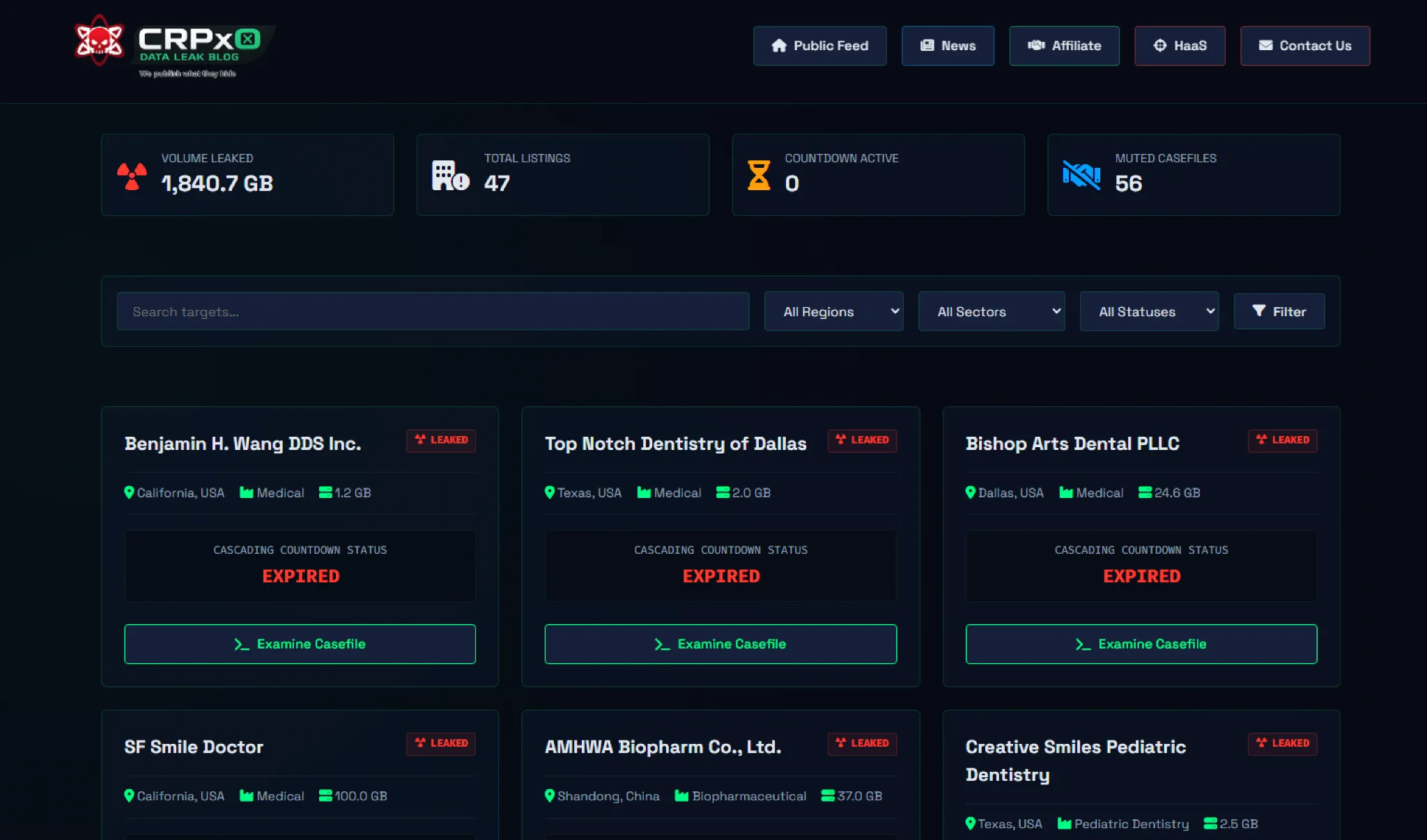Click the Total Listings count 47
This screenshot has width=1427, height=840.
tap(497, 183)
